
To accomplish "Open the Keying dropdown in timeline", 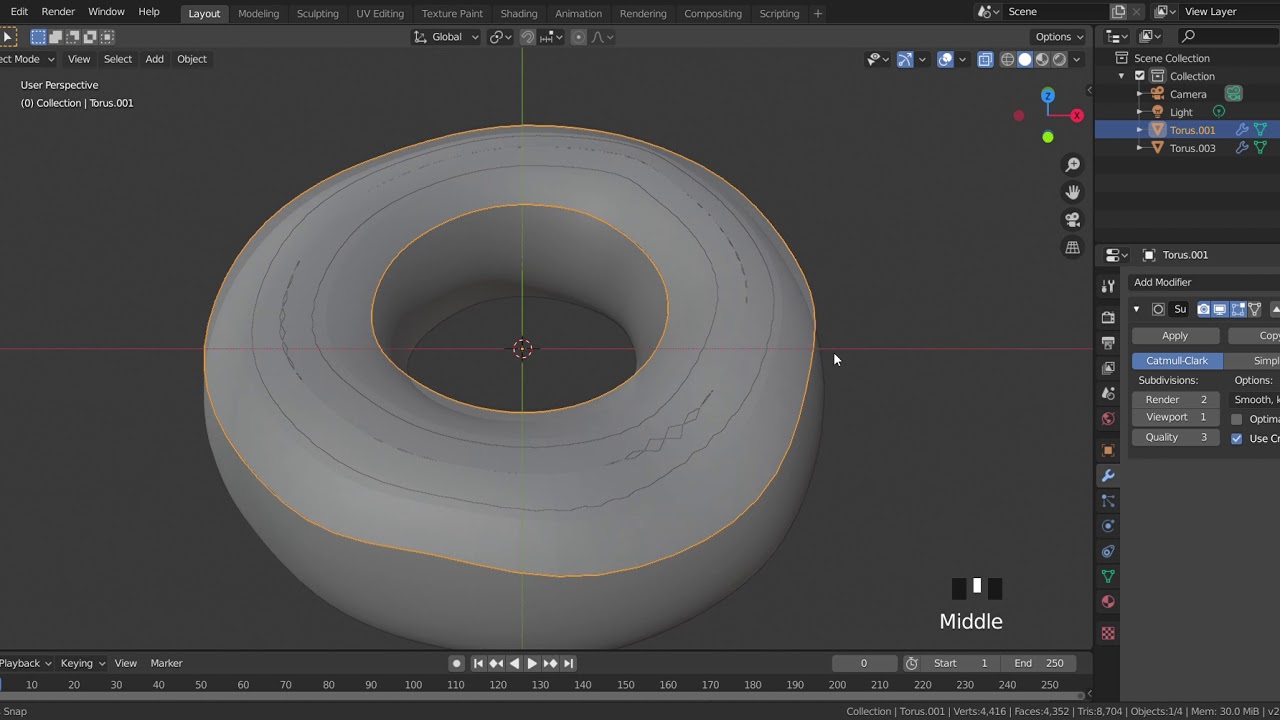I will click(x=83, y=663).
